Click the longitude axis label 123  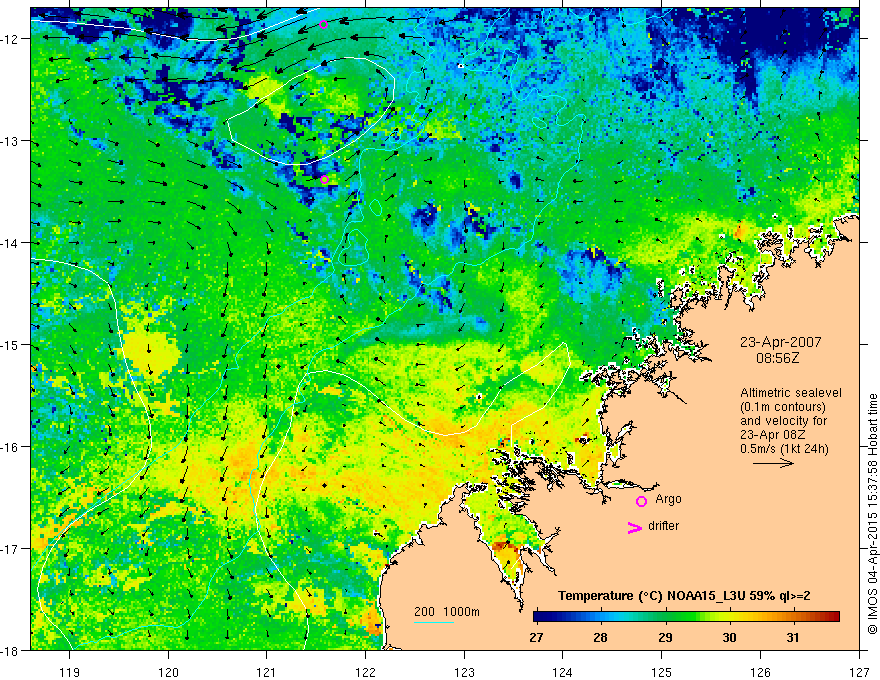click(x=464, y=672)
